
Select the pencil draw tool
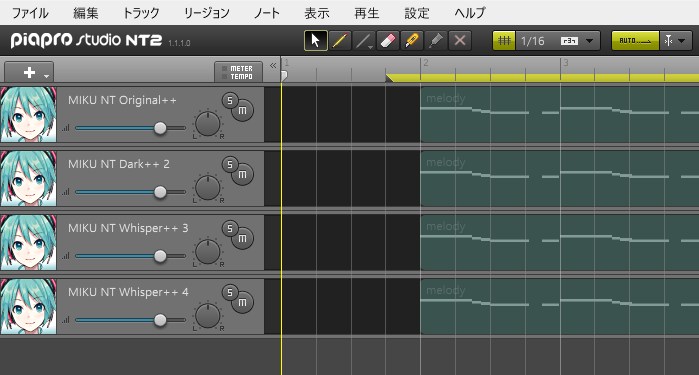(x=340, y=41)
